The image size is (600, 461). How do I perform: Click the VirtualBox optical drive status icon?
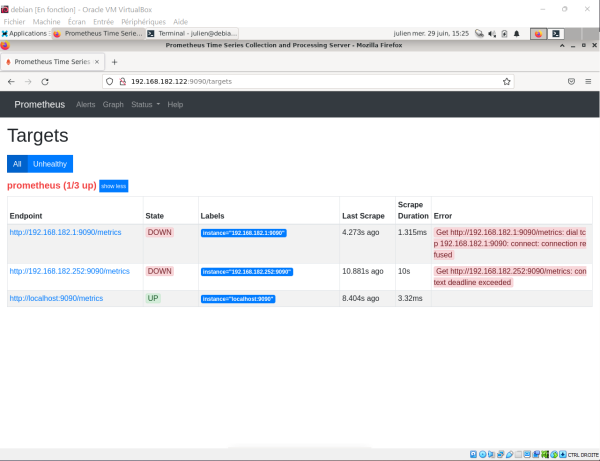(482, 454)
